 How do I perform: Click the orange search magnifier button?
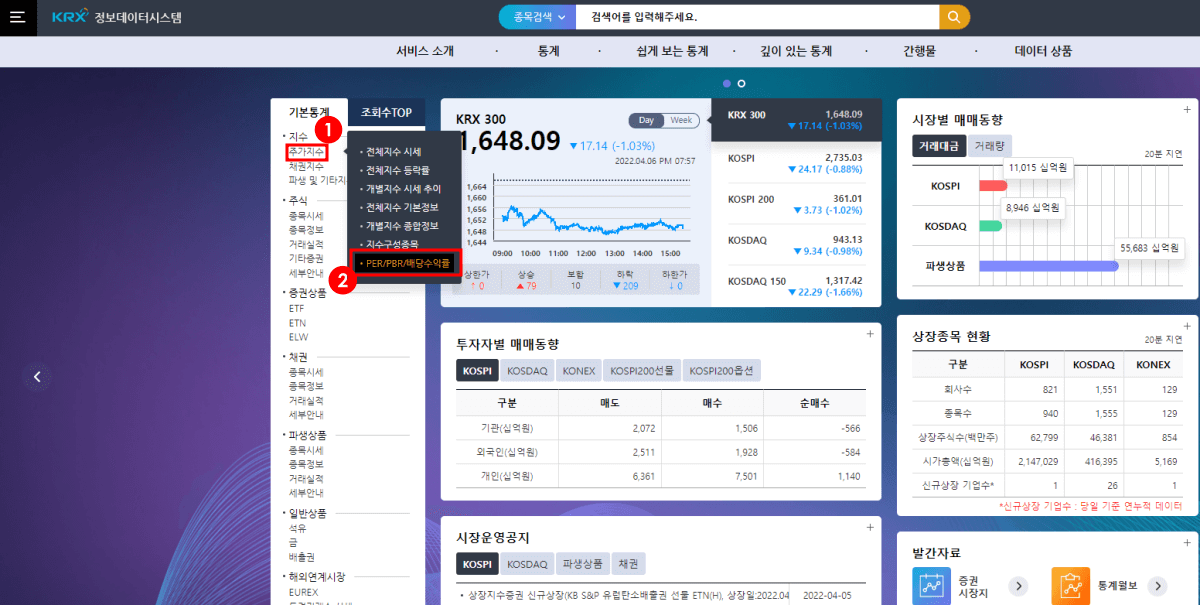tap(955, 17)
